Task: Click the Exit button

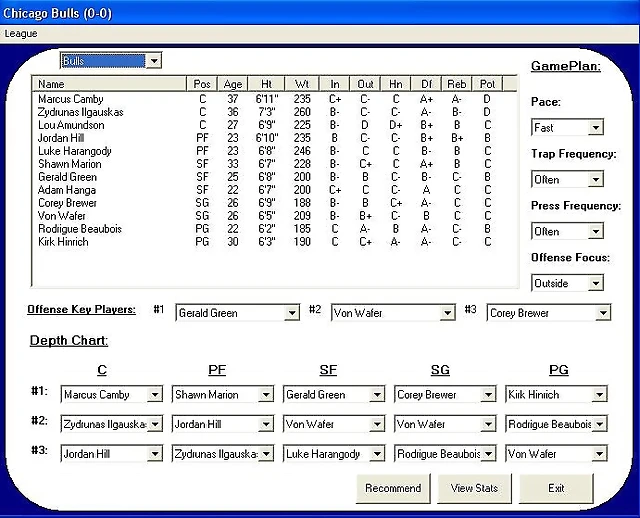Action: coord(556,488)
